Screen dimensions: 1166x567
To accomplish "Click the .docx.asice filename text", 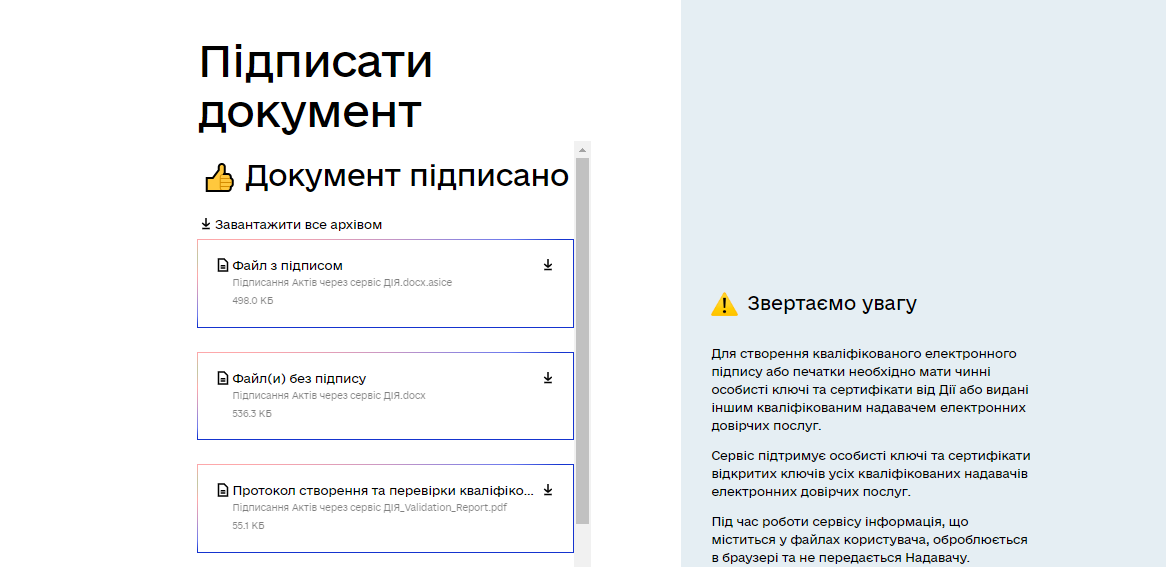I will pos(342,283).
